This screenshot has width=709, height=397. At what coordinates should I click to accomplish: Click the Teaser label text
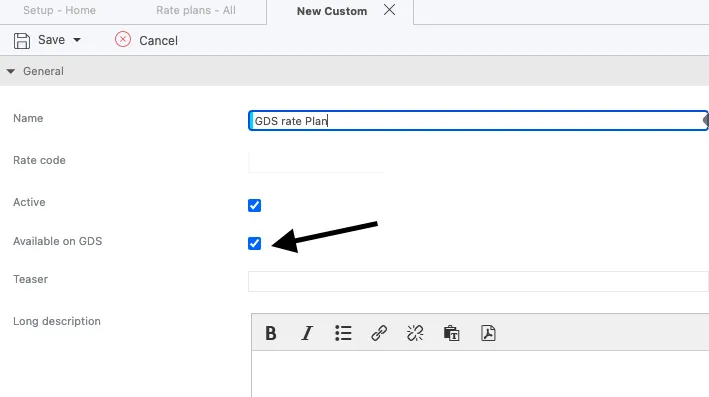pyautogui.click(x=30, y=279)
